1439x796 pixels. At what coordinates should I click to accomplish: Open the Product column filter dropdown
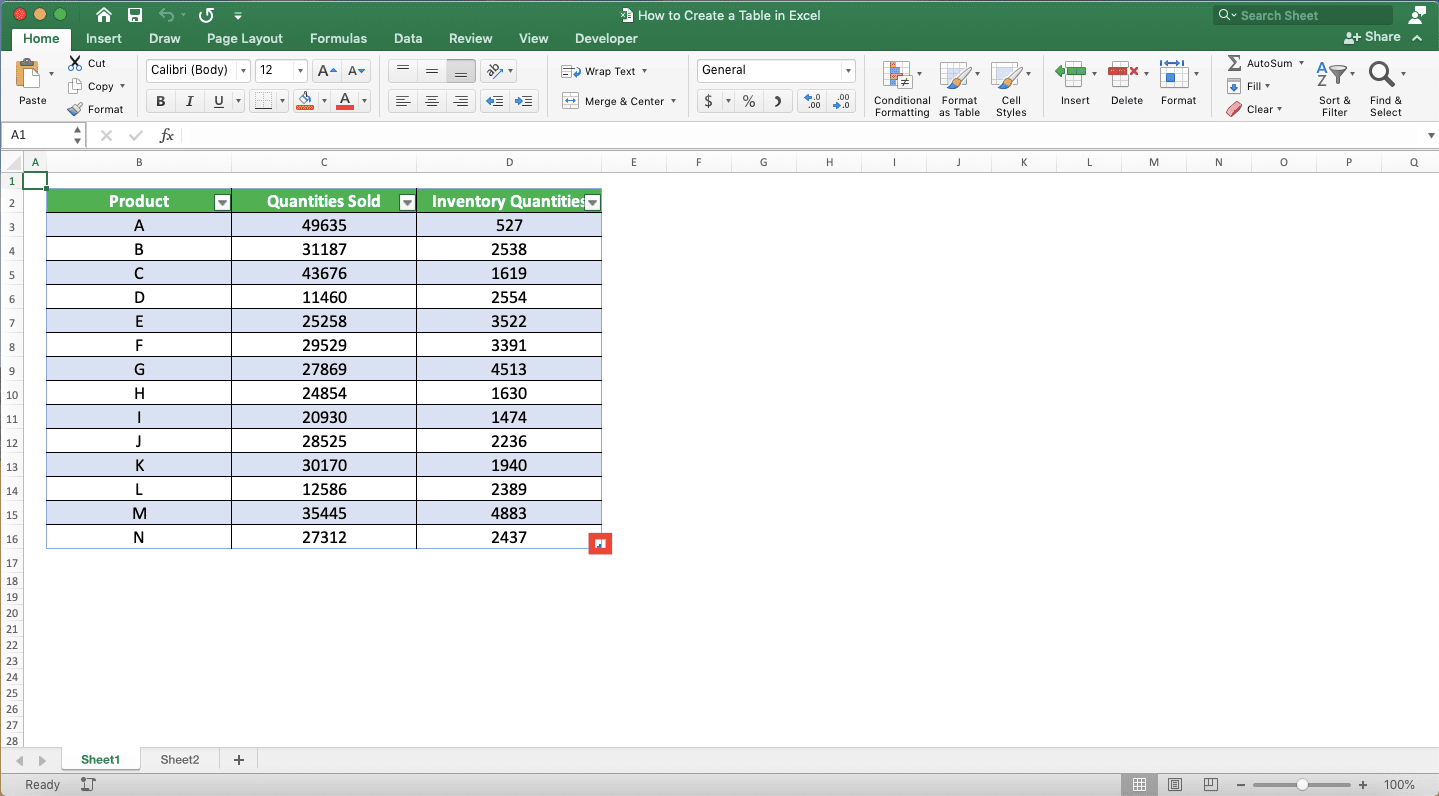[222, 203]
